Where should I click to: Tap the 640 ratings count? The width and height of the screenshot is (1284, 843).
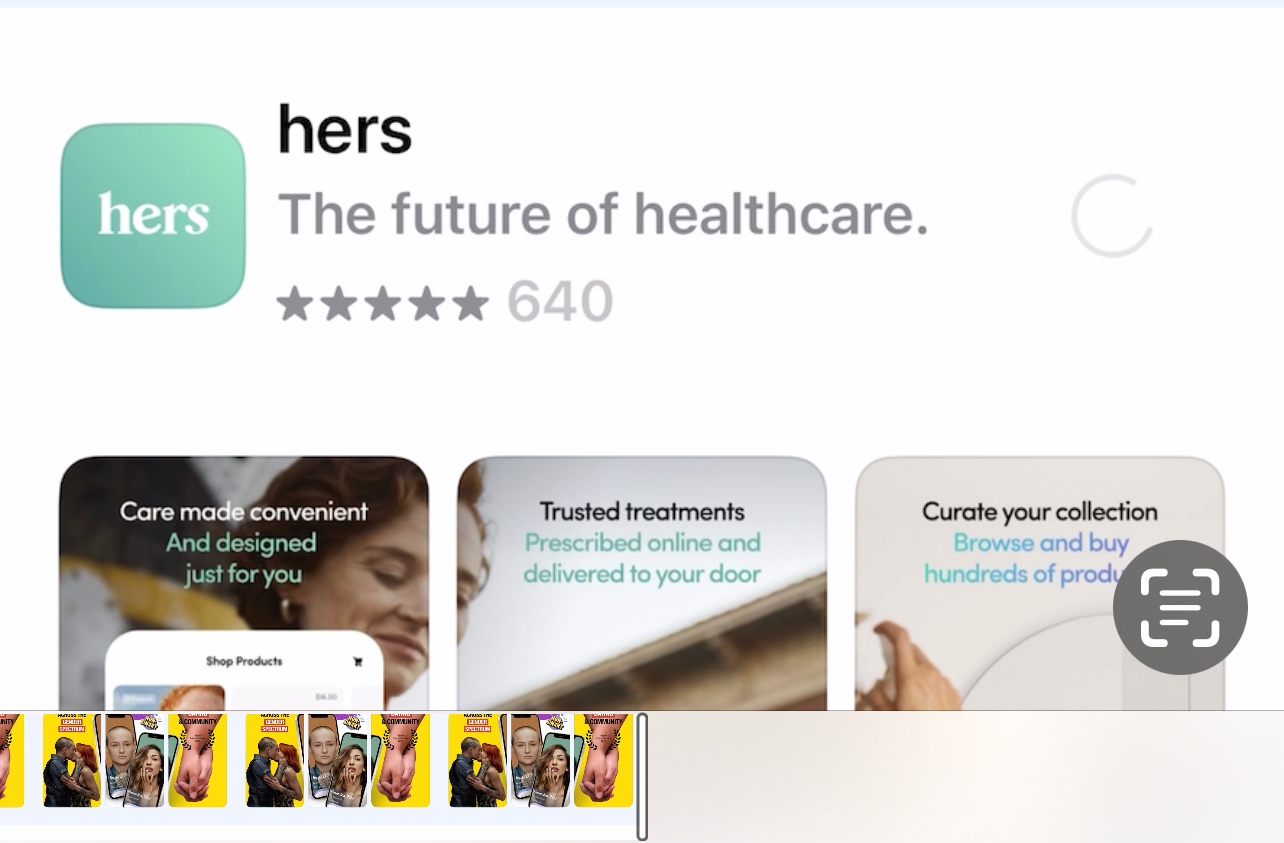click(560, 302)
